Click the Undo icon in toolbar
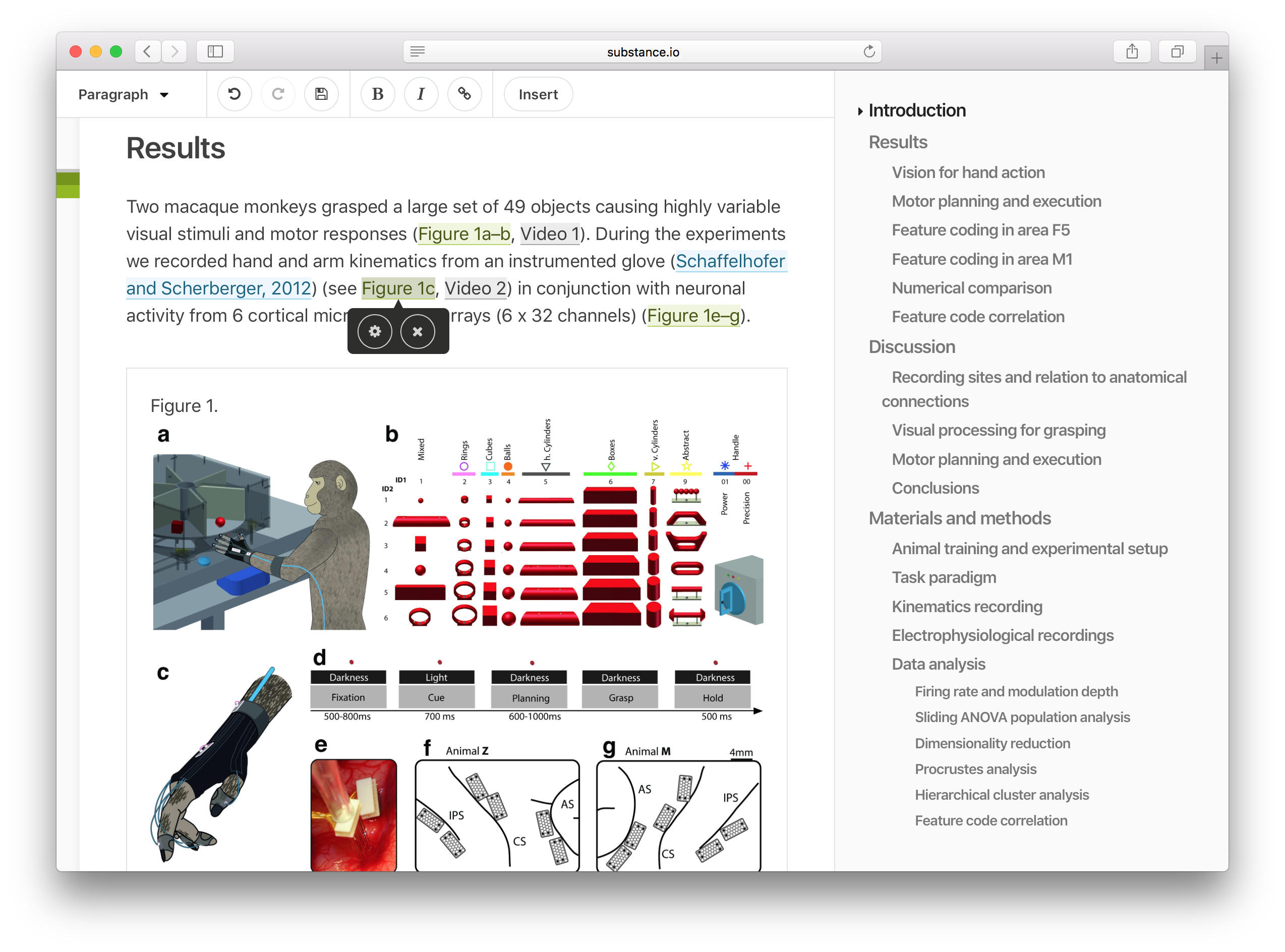This screenshot has width=1285, height=952. coord(234,94)
